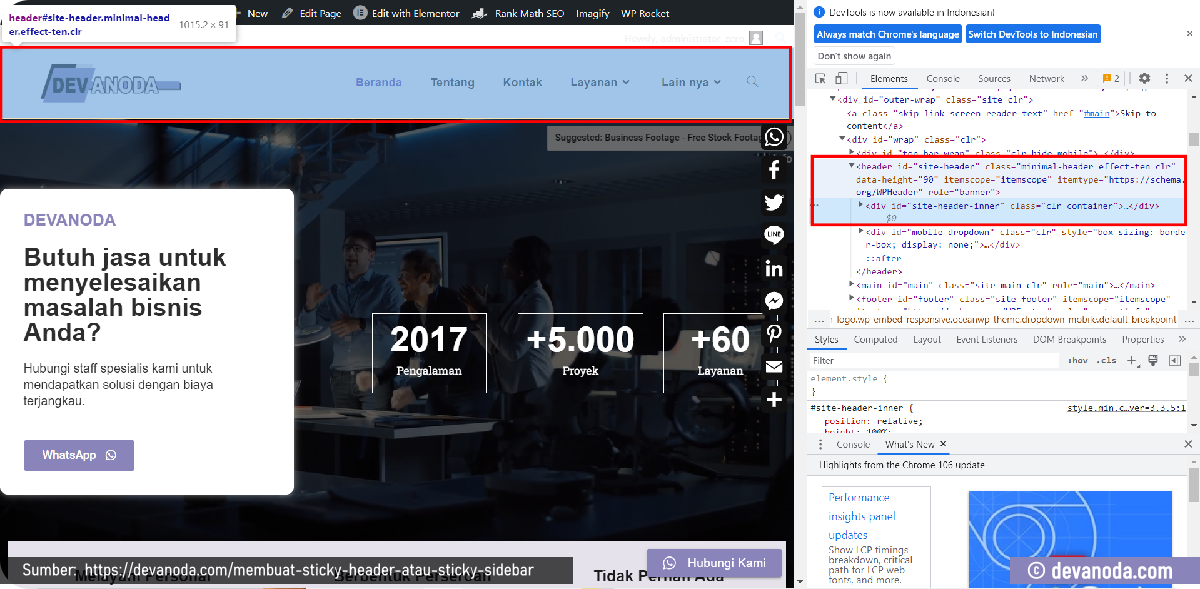This screenshot has height=589, width=1200.
Task: Switch to the DevTools Console tab
Action: click(x=942, y=78)
